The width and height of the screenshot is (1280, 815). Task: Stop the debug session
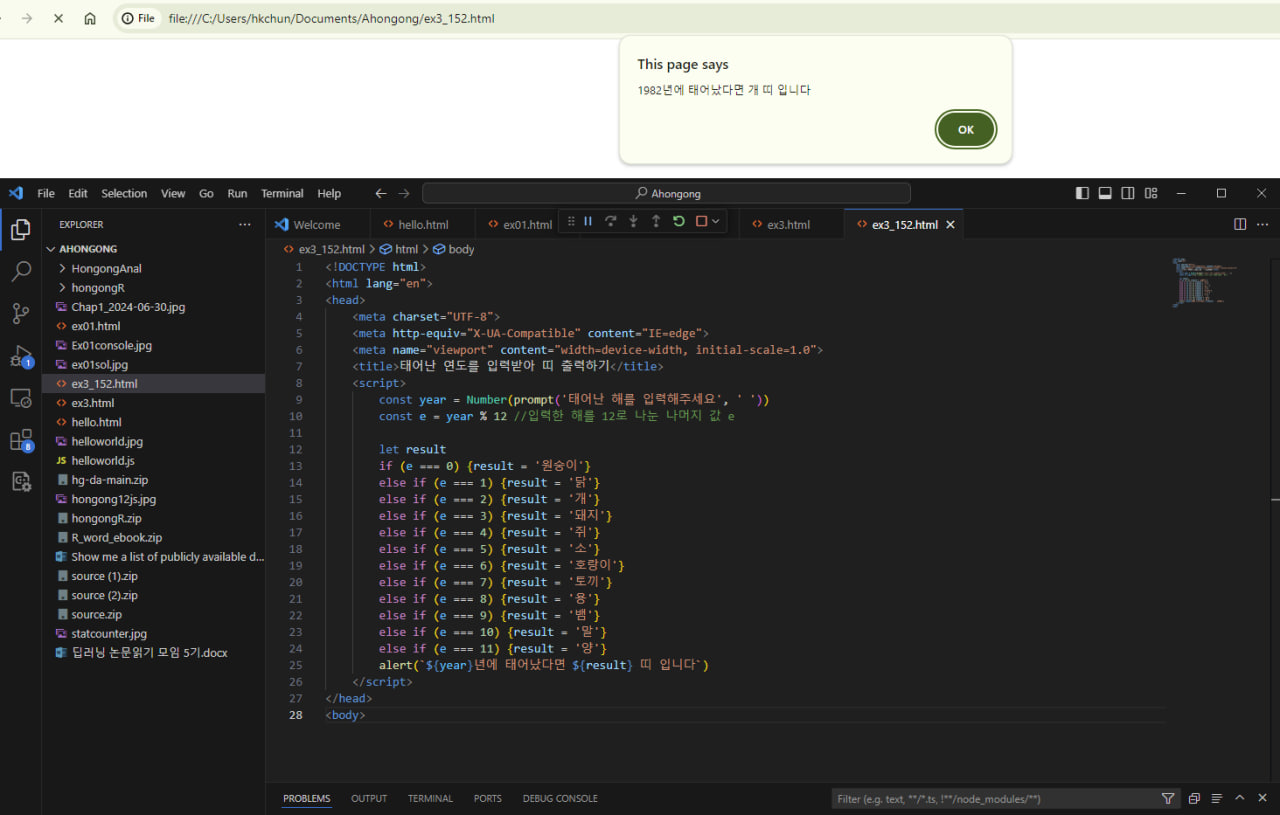tap(701, 222)
